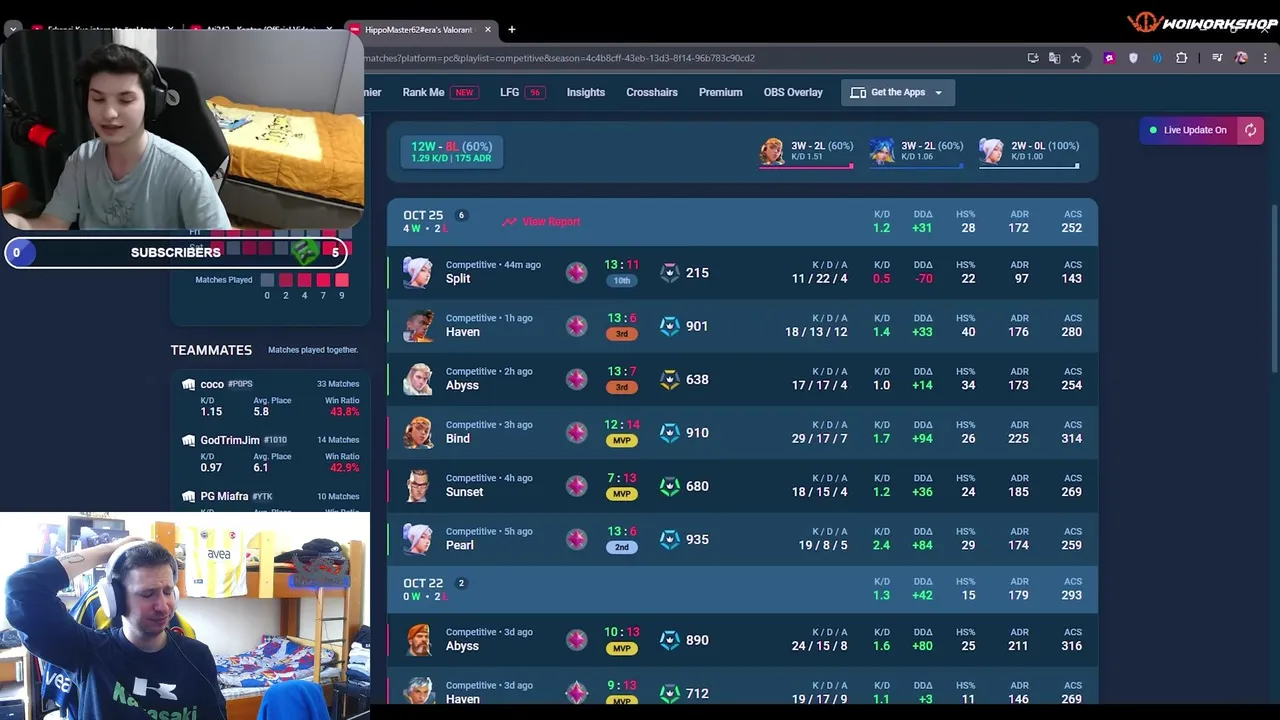Screen dimensions: 1280x720
Task: Open the Get the Apps dropdown
Action: tap(897, 92)
